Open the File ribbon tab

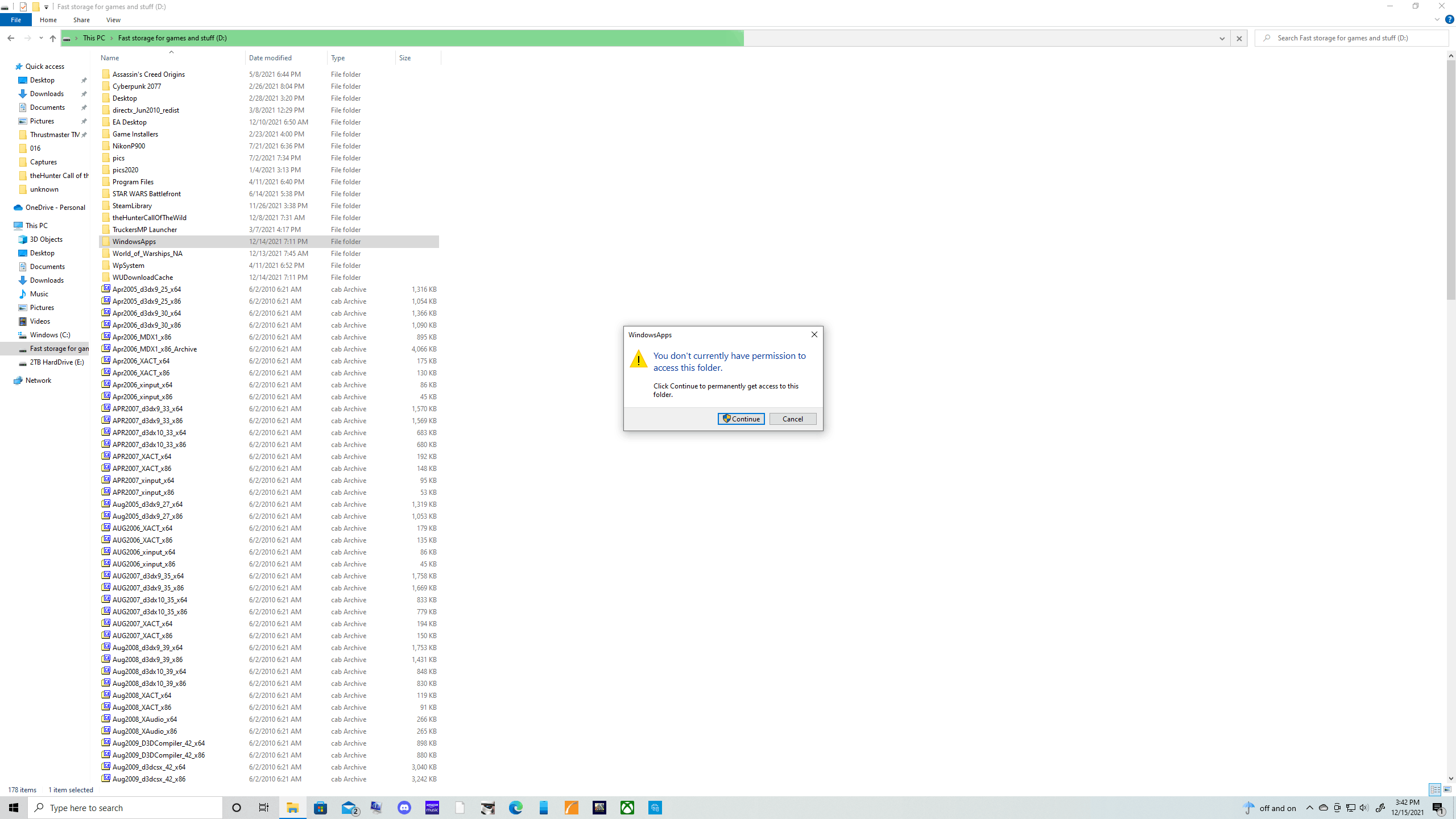(16, 20)
